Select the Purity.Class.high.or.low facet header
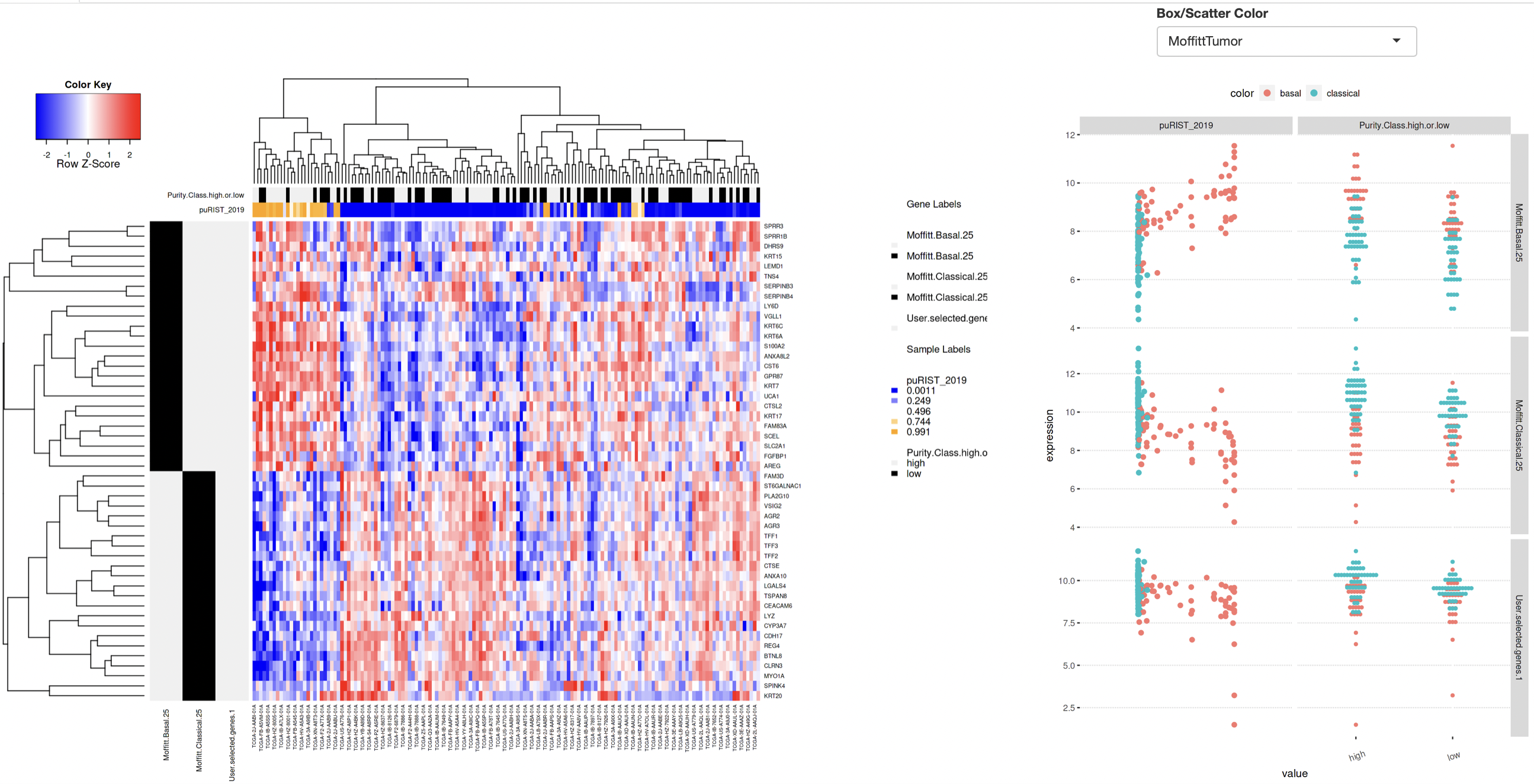Viewport: 1534px width, 784px height. pos(1403,125)
